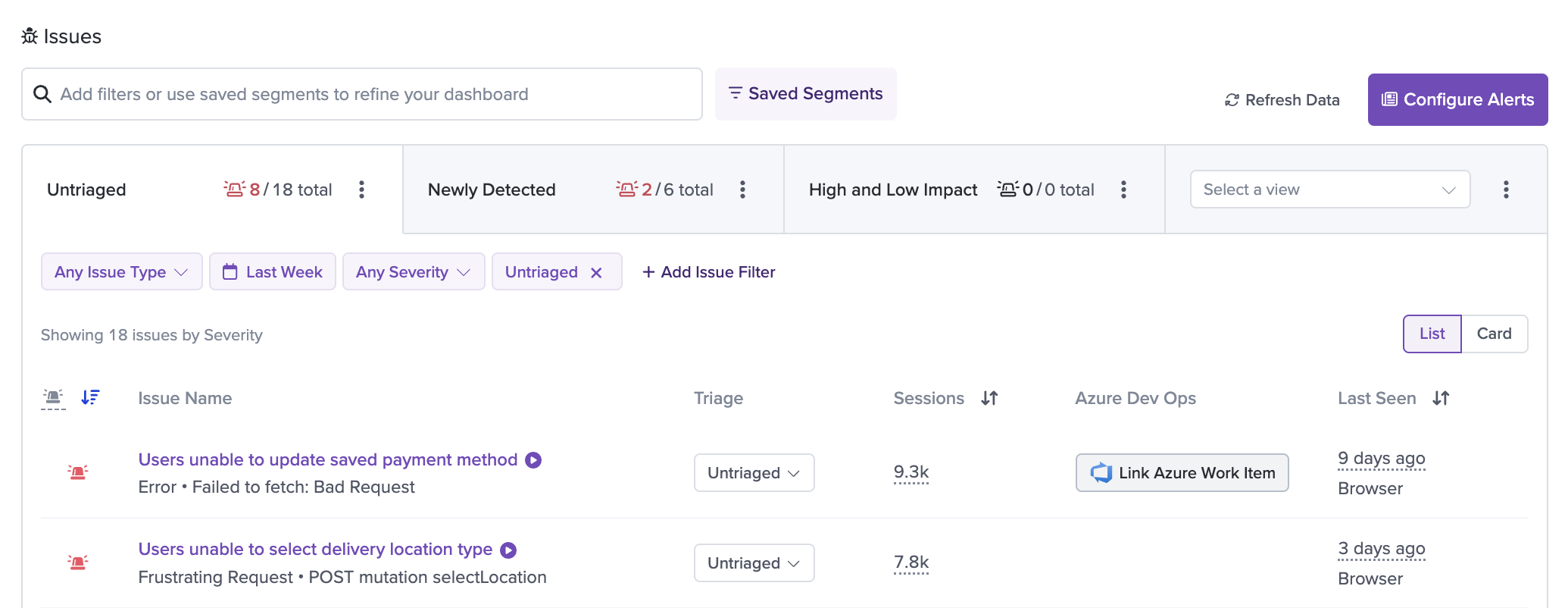Sort by Sessions using its arrows icon
The image size is (1568, 608).
tap(989, 398)
